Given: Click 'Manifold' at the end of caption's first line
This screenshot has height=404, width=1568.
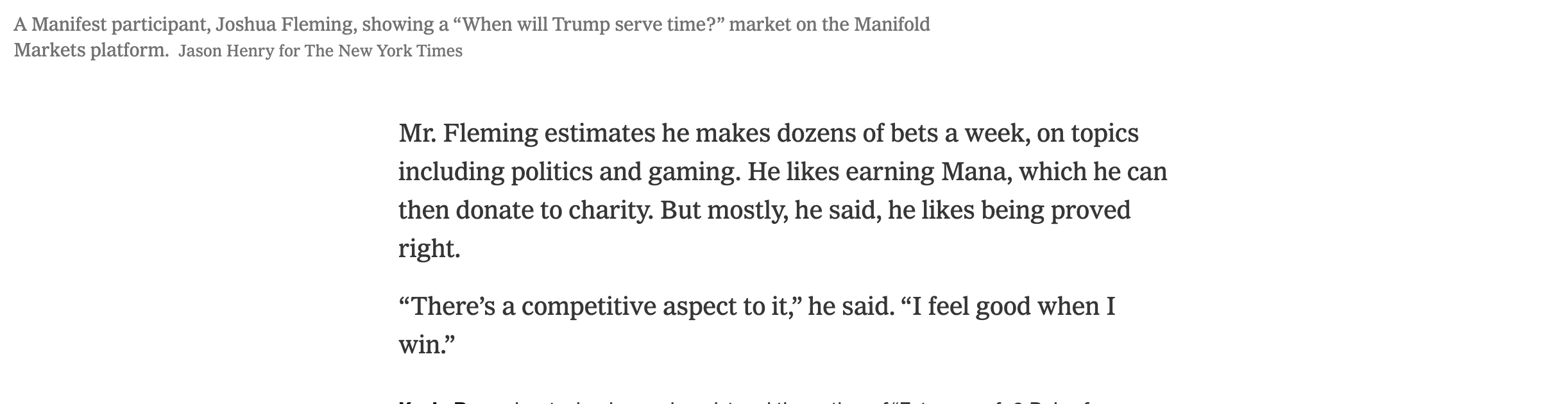Looking at the screenshot, I should coord(892,24).
